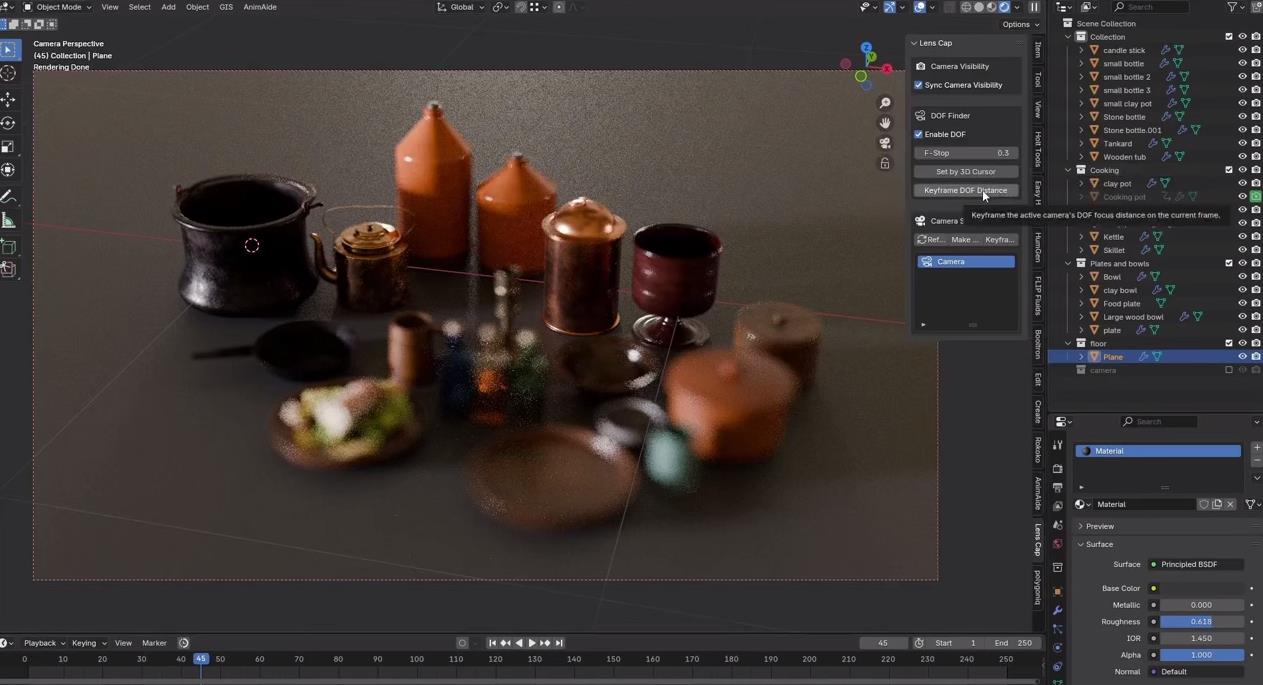
Task: Open the Playback dropdown in timeline
Action: click(x=44, y=643)
